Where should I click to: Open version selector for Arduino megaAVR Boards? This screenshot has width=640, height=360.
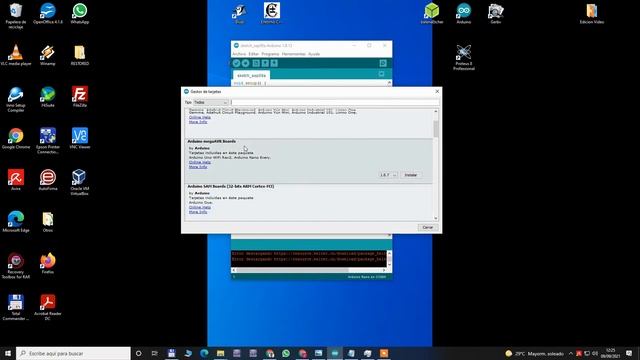pos(388,175)
